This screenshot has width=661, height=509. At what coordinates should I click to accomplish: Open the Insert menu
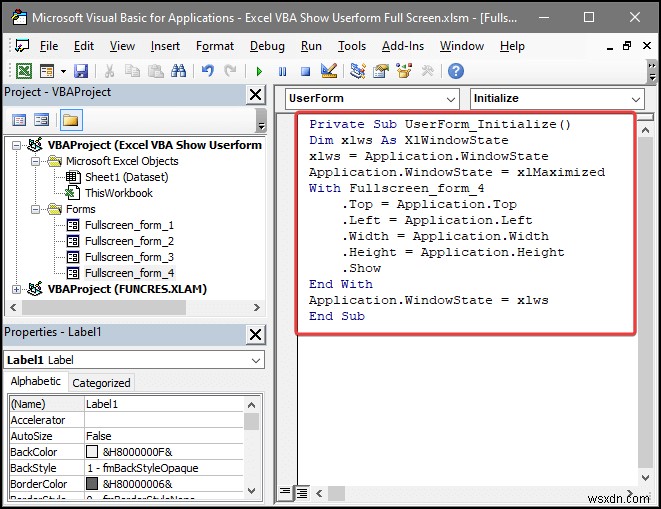click(x=165, y=46)
